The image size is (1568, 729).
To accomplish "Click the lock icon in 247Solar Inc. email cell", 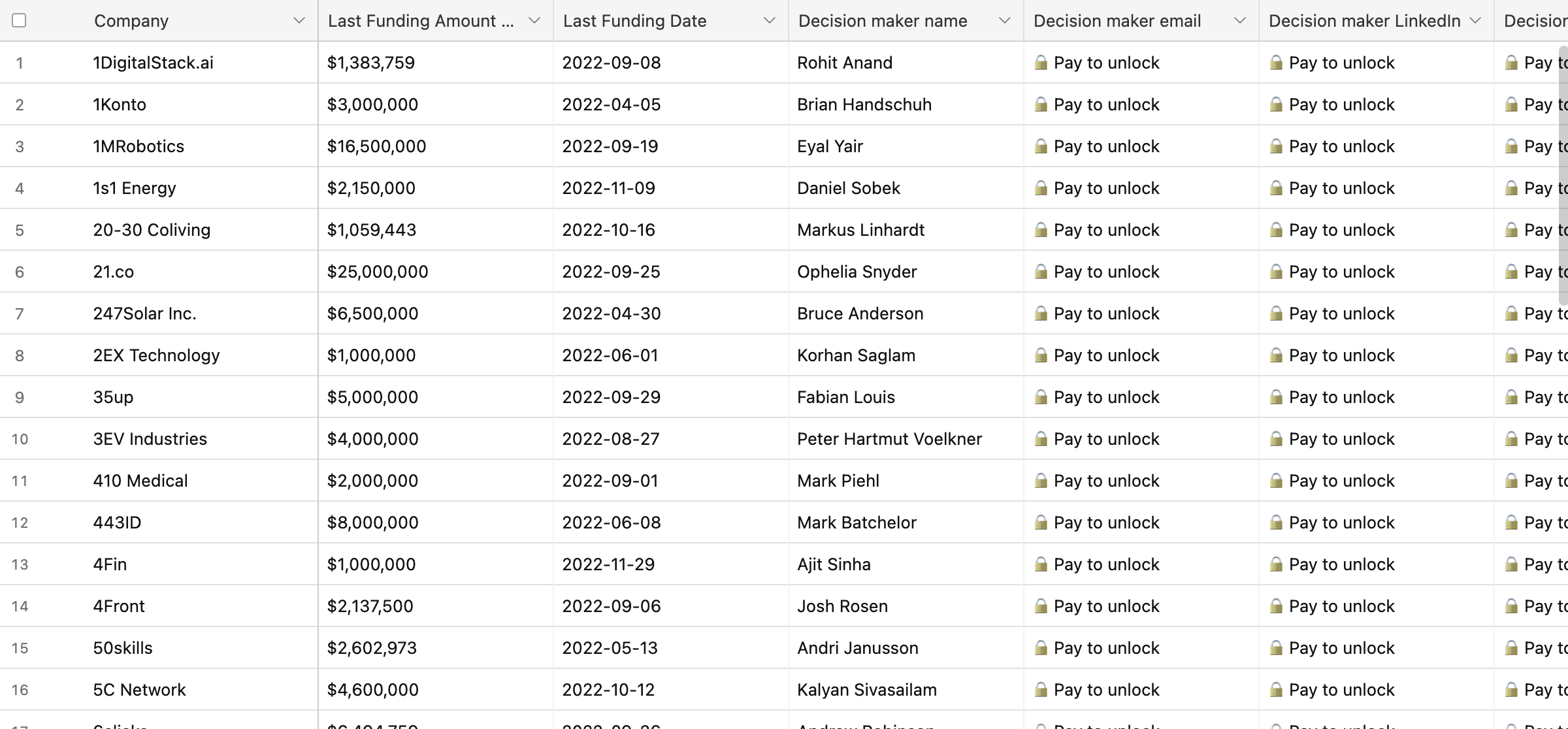I will pos(1041,314).
